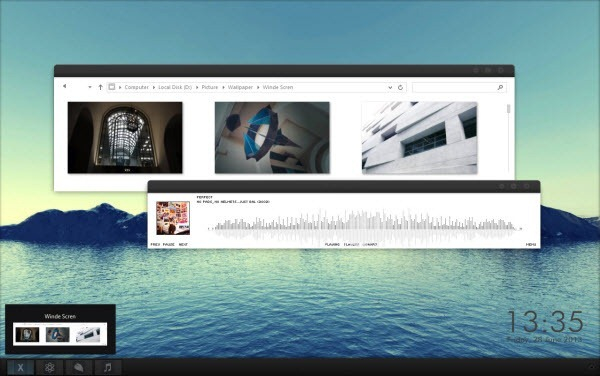The image size is (600, 376).
Task: Click the middle of the waveform seekbar
Action: pyautogui.click(x=365, y=228)
